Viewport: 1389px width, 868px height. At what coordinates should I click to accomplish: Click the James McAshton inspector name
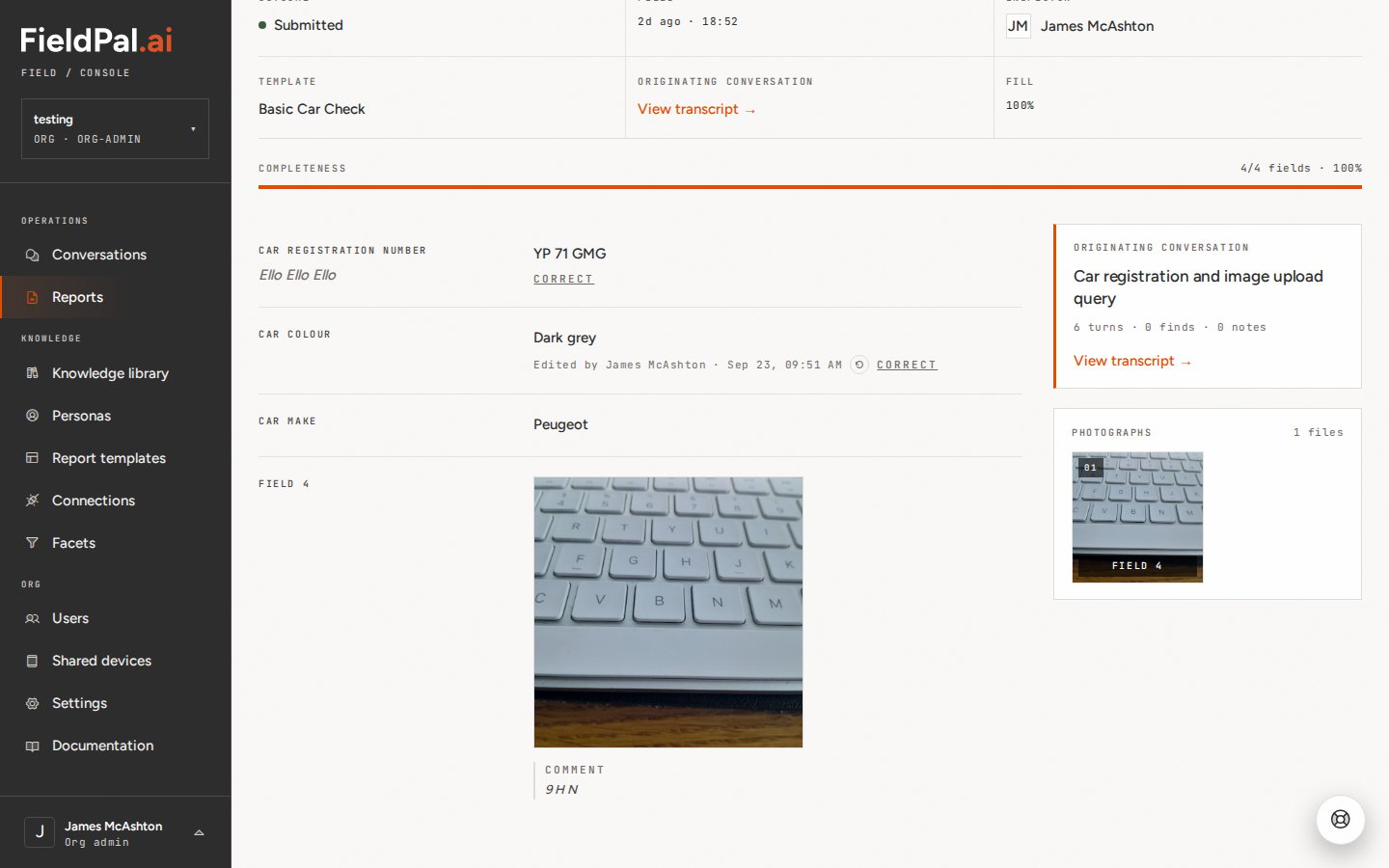click(x=1097, y=26)
